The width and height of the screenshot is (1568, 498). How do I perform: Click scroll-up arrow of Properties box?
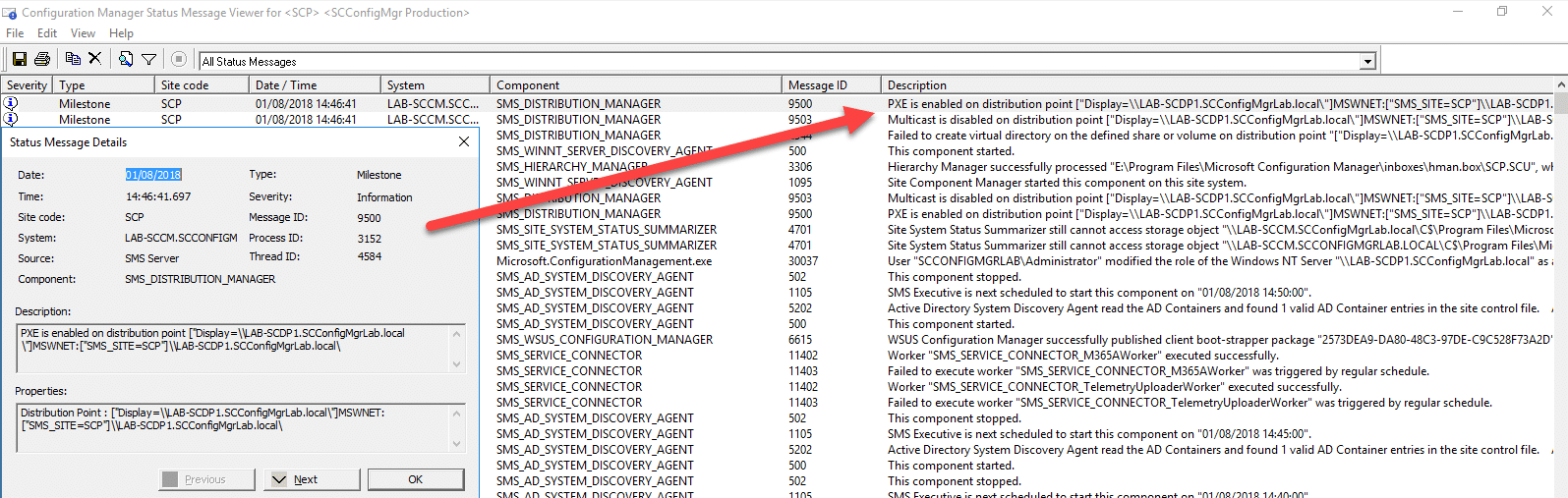pyautogui.click(x=456, y=414)
